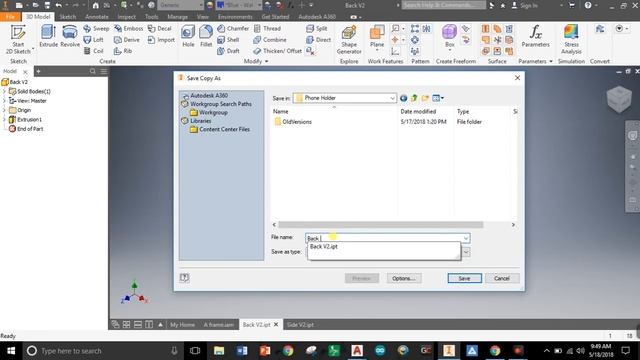
Task: Select the Coil tool
Action: tap(93, 51)
